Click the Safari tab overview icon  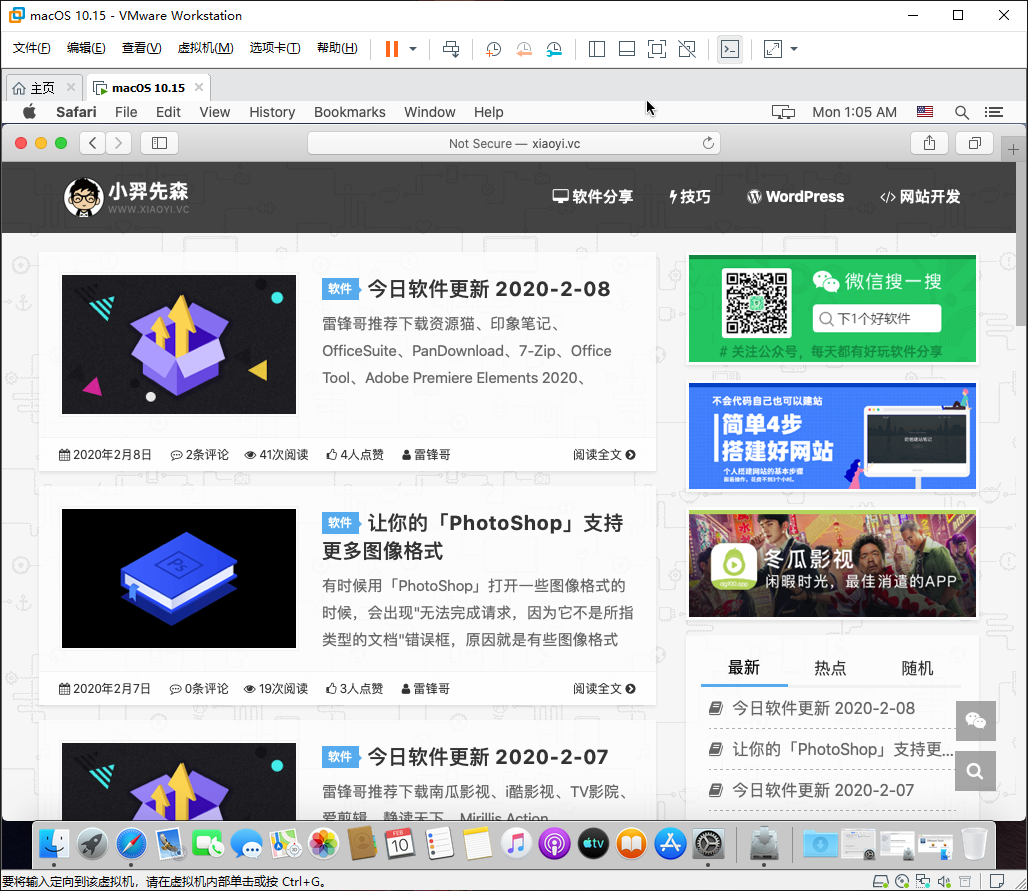[974, 142]
